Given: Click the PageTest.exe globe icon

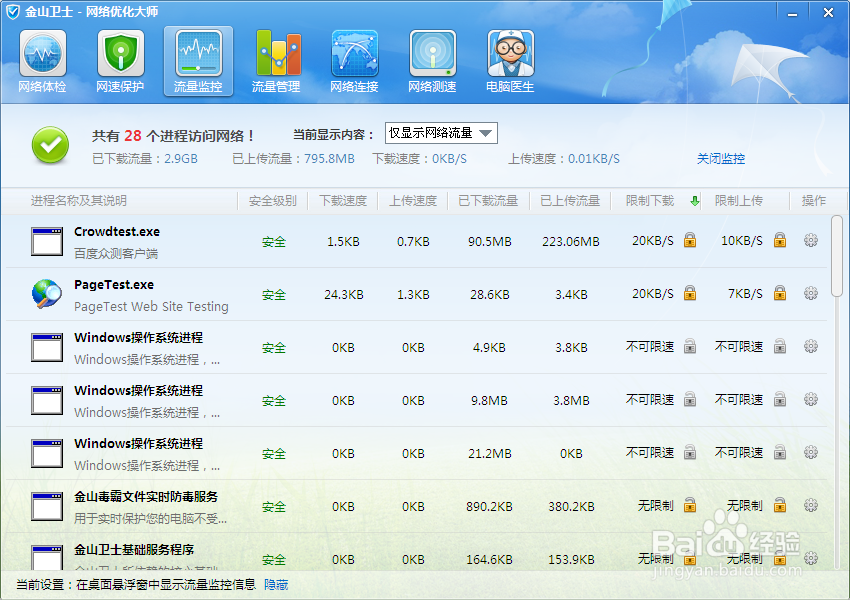Looking at the screenshot, I should pos(47,293).
